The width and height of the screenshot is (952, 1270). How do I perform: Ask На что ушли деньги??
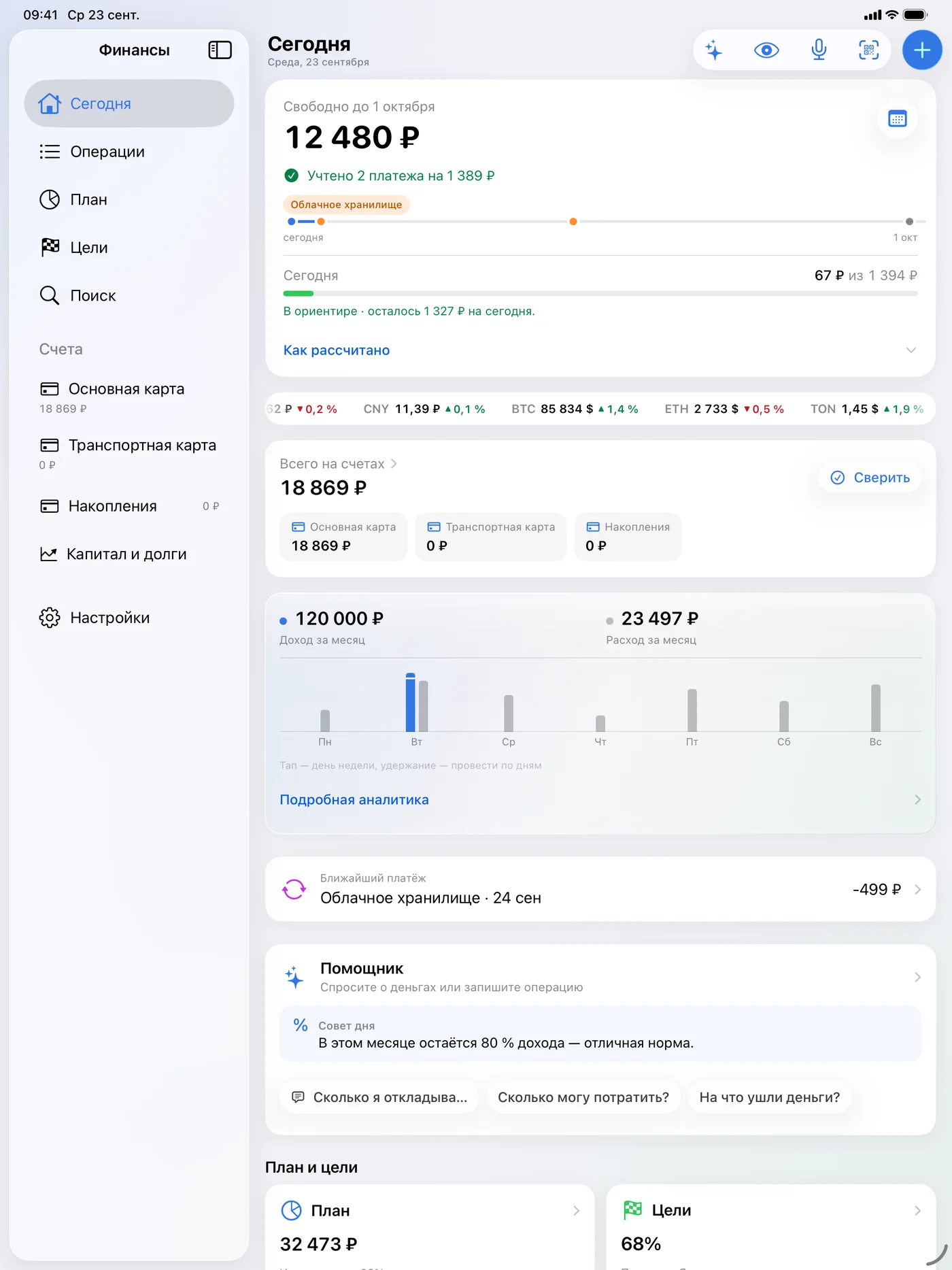coord(770,1097)
